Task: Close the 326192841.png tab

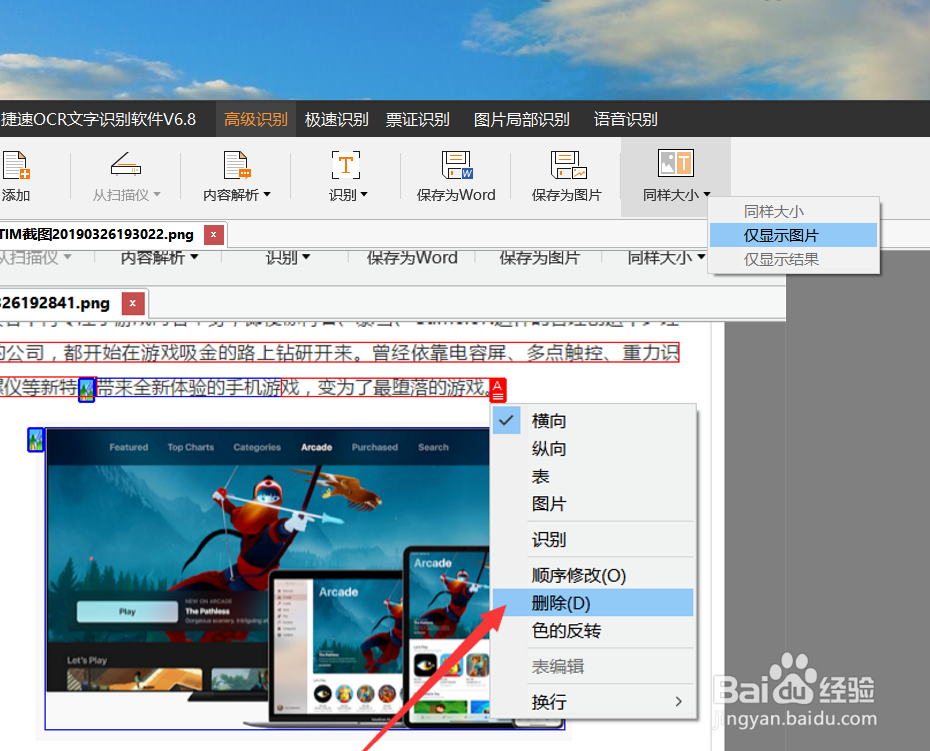Action: click(131, 302)
